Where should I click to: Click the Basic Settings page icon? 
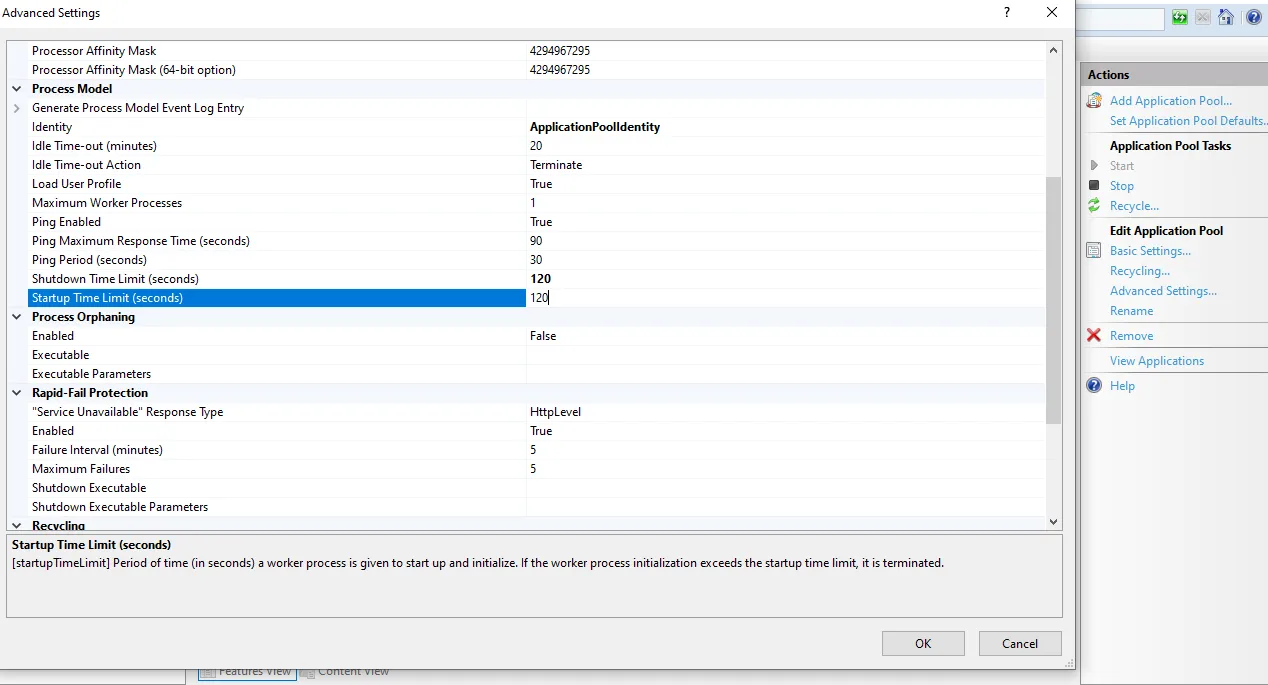[x=1094, y=250]
